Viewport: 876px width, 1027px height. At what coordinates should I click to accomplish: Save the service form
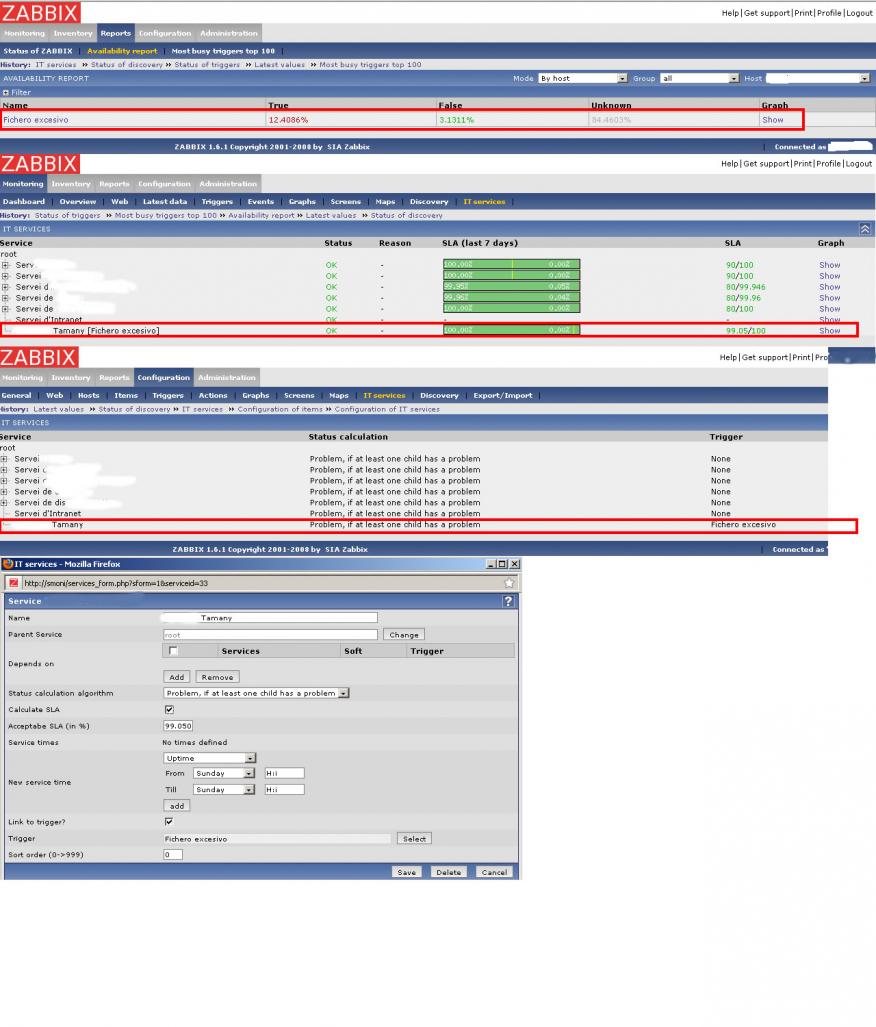[406, 872]
